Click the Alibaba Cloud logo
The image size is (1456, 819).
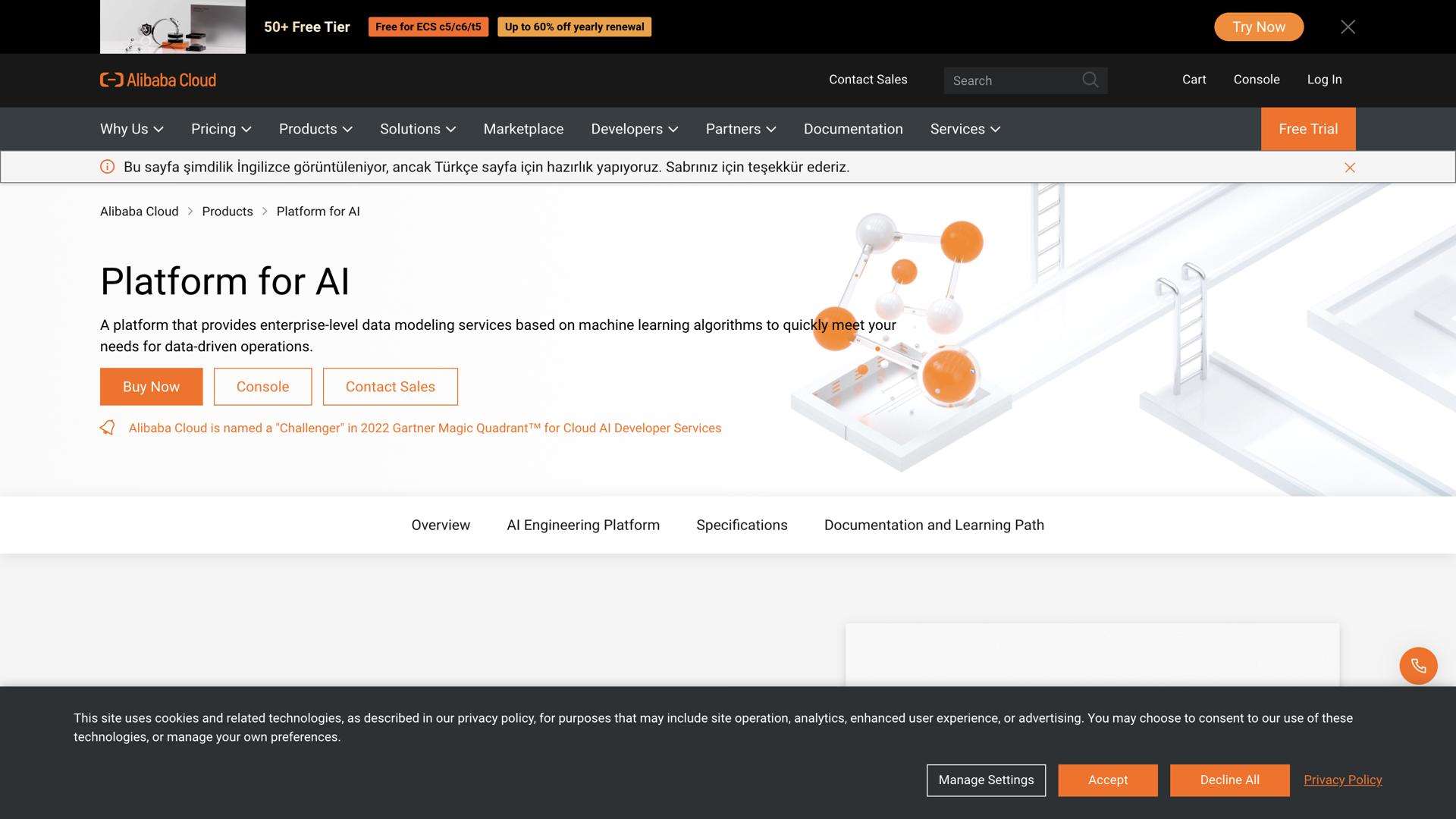[157, 80]
